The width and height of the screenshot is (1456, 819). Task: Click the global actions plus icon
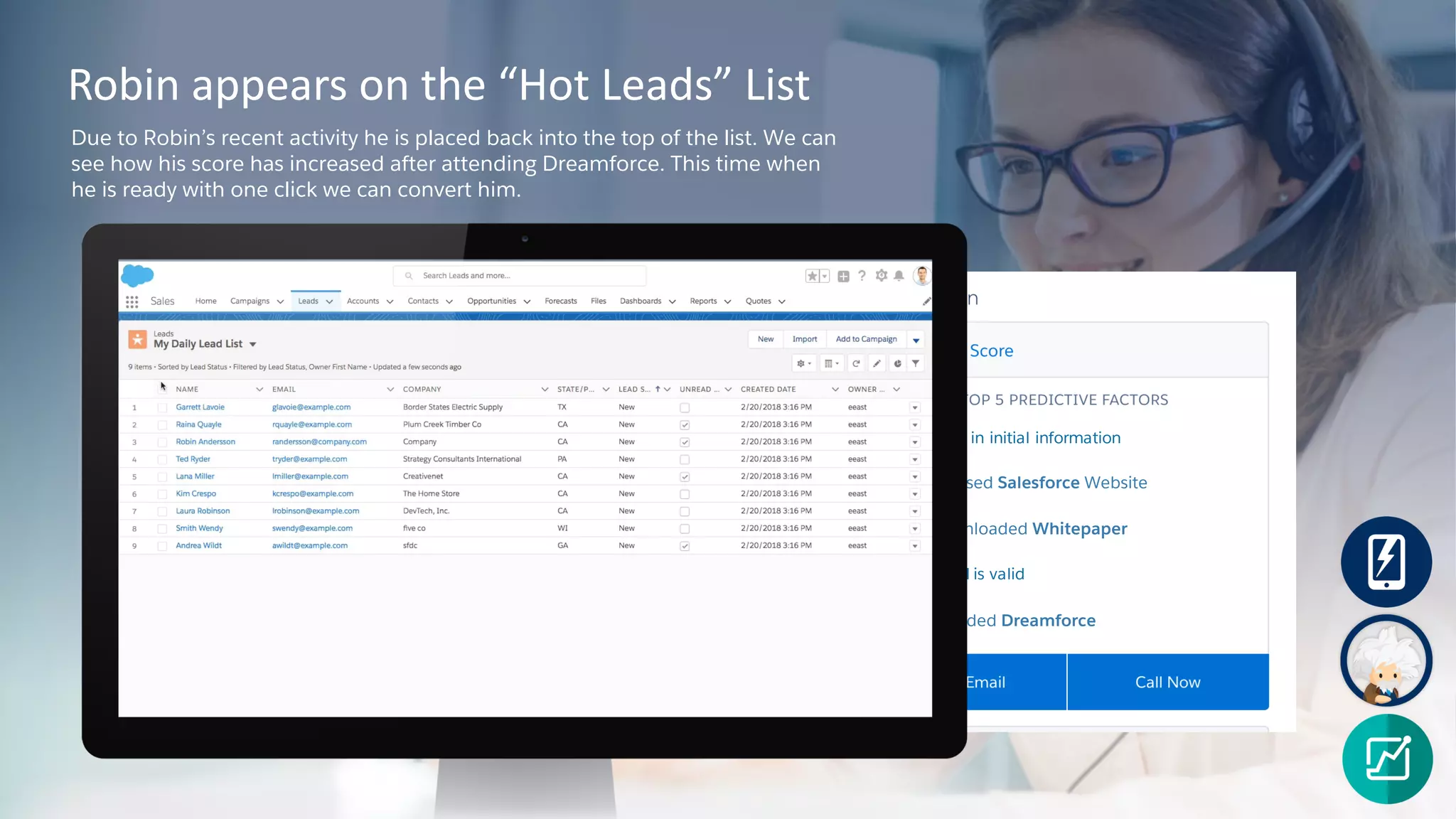[843, 276]
